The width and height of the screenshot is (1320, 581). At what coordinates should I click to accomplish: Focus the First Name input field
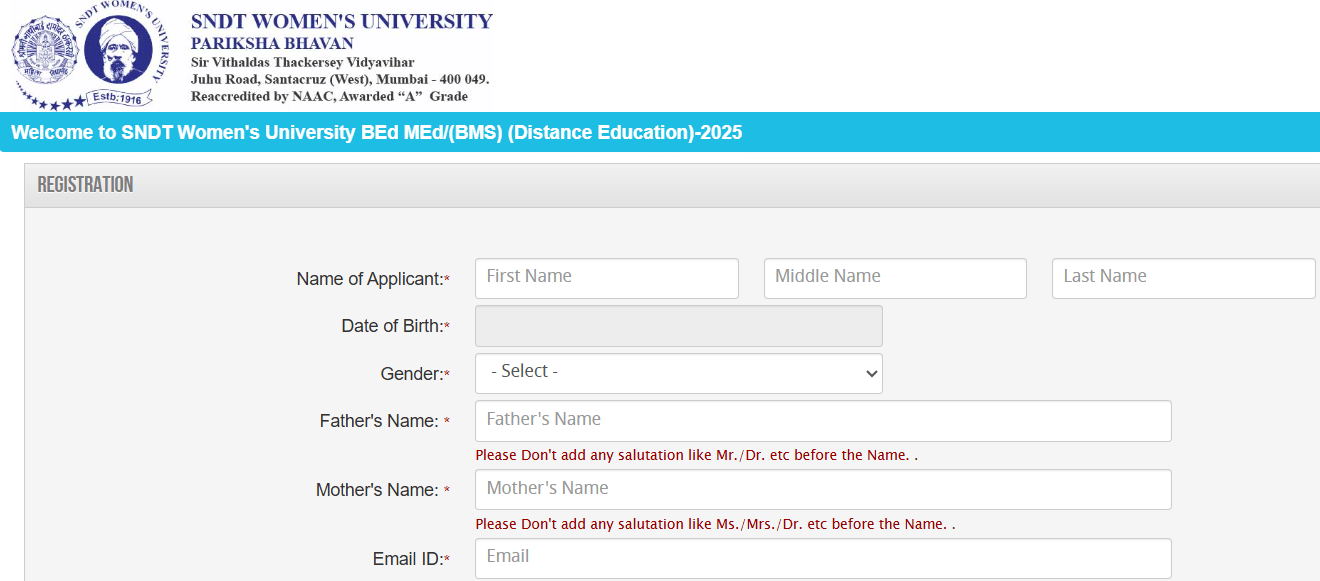click(606, 278)
